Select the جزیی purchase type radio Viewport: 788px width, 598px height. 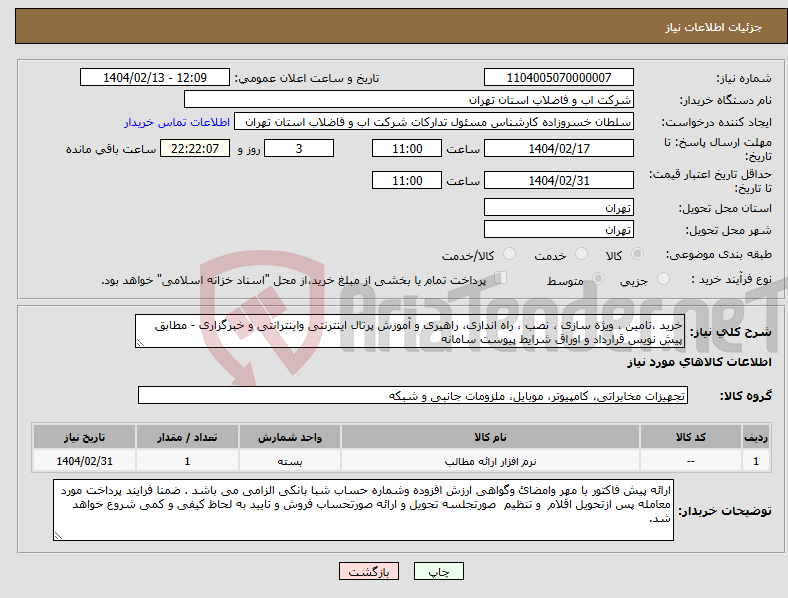pyautogui.click(x=663, y=278)
